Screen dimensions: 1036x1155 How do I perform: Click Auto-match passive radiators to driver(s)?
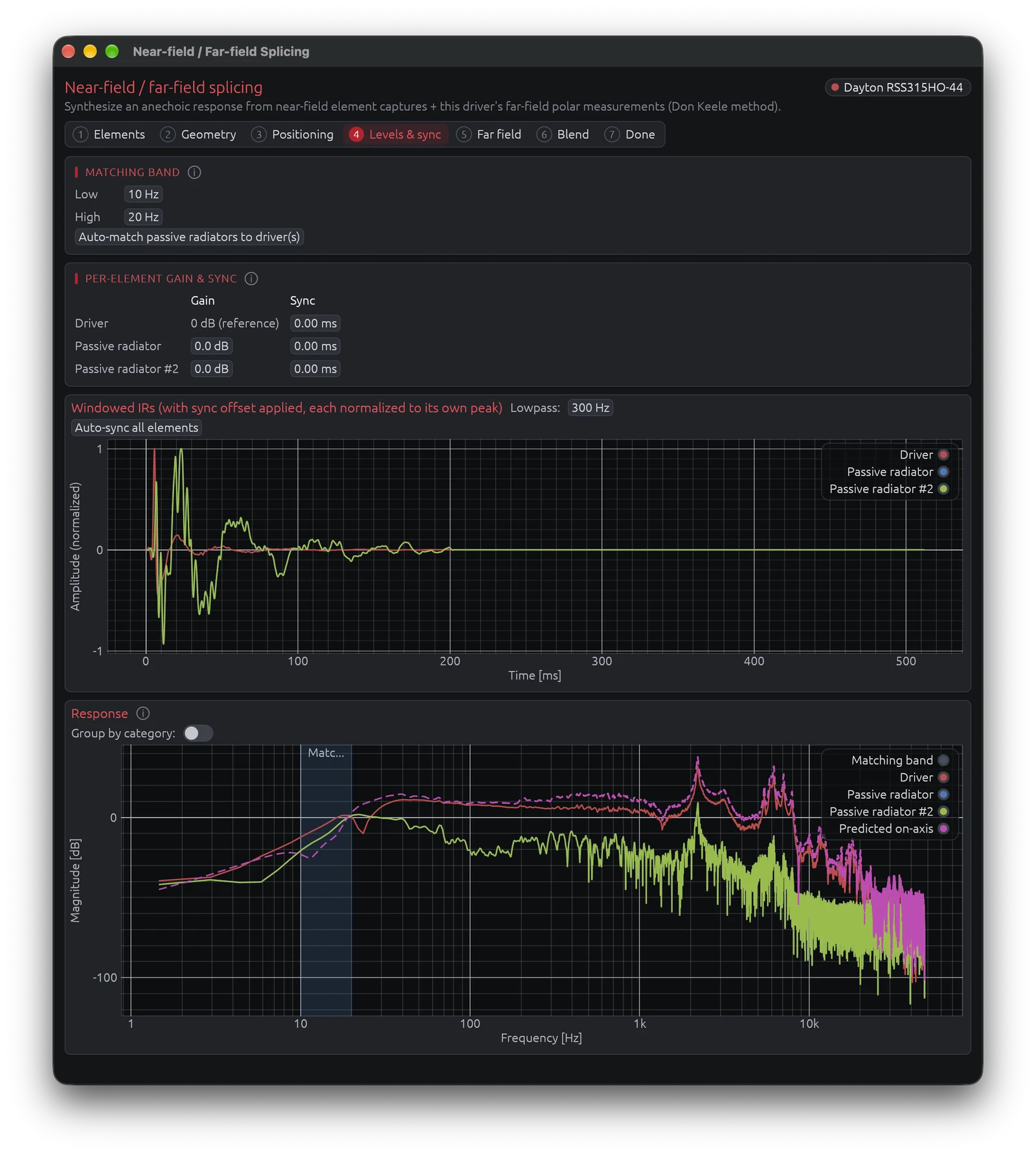click(189, 237)
